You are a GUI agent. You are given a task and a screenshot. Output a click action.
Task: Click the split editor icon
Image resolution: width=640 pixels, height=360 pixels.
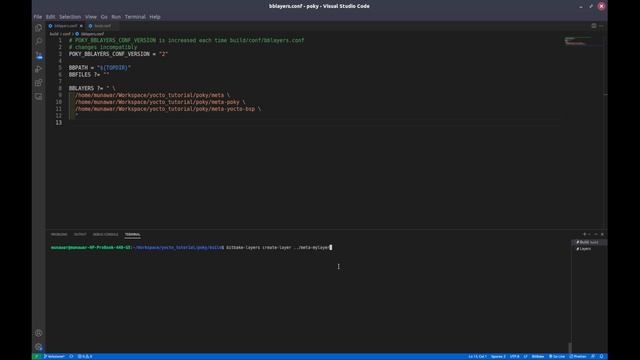[594, 26]
